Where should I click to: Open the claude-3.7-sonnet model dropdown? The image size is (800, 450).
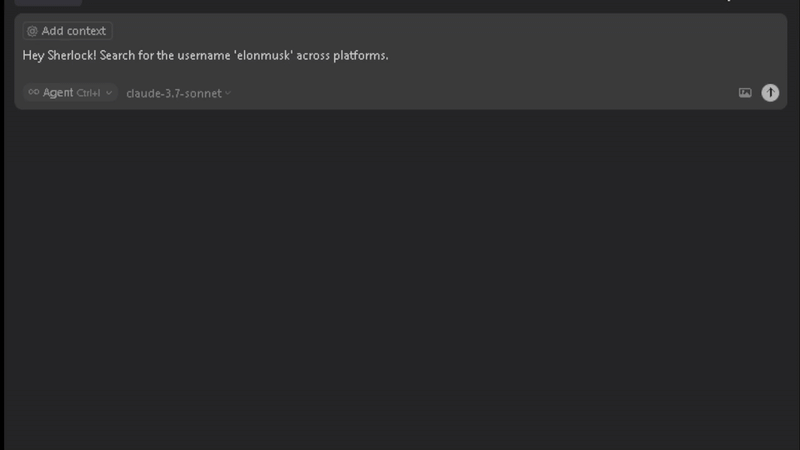178,93
